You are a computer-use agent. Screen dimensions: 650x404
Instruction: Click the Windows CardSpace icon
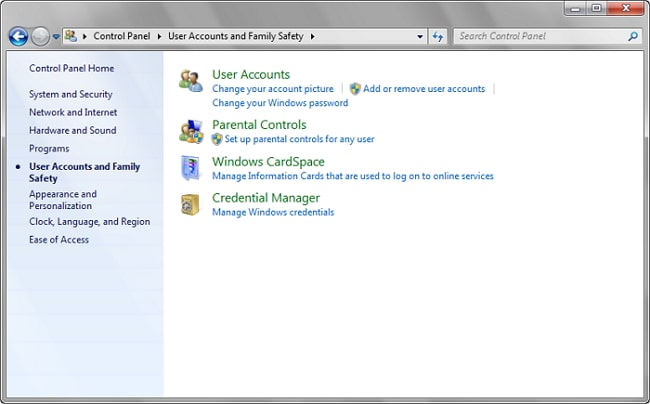pyautogui.click(x=190, y=168)
